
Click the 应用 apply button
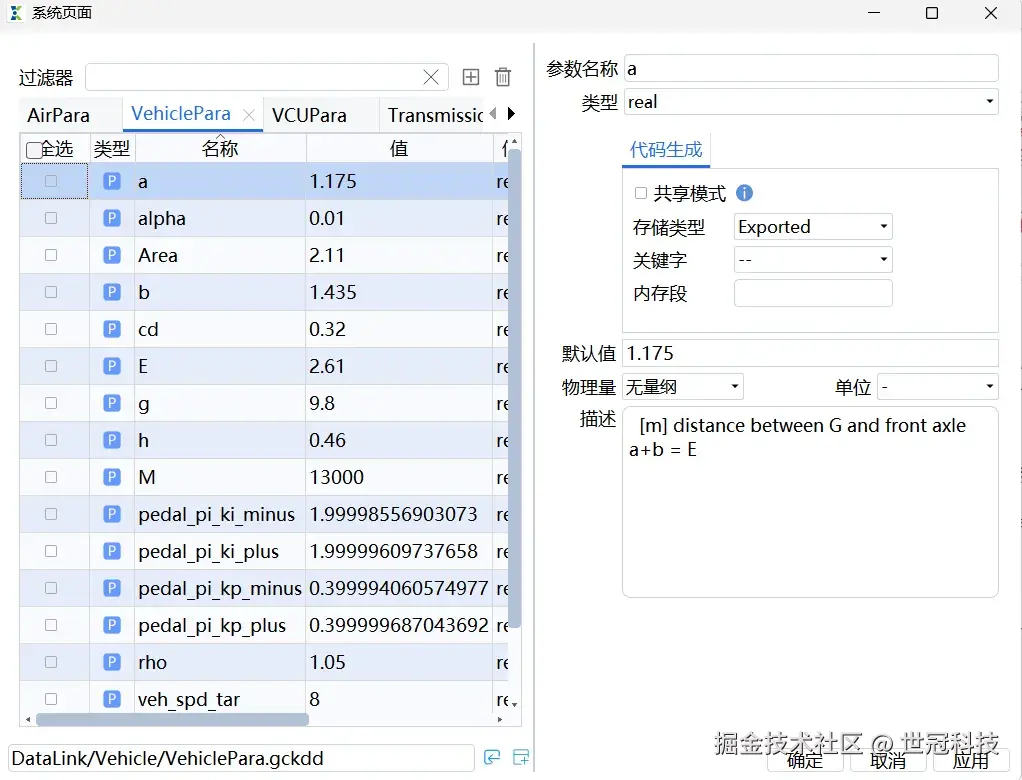[971, 762]
